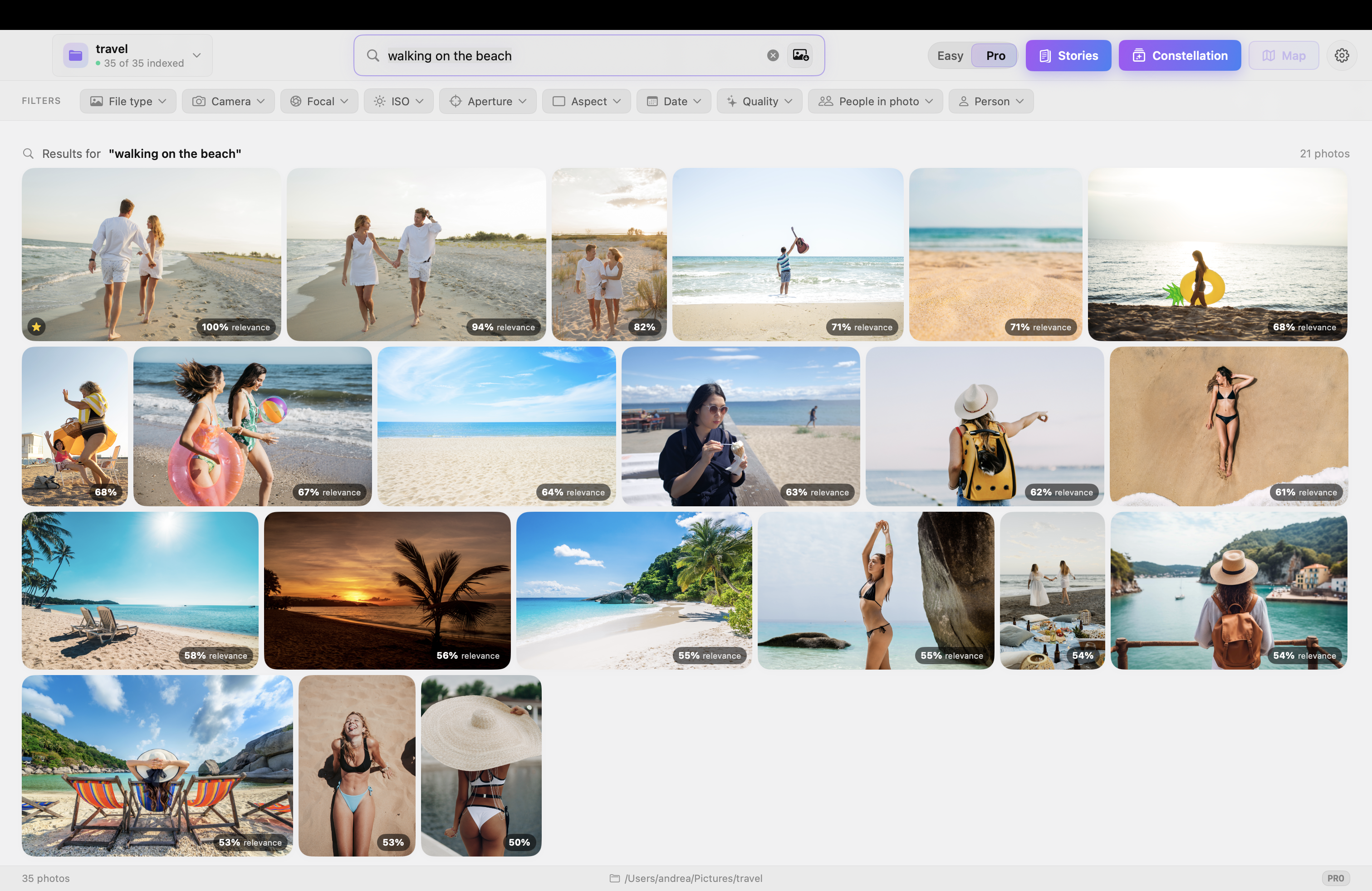Click the '21 photos' result count
The image size is (1372, 891).
coord(1324,153)
